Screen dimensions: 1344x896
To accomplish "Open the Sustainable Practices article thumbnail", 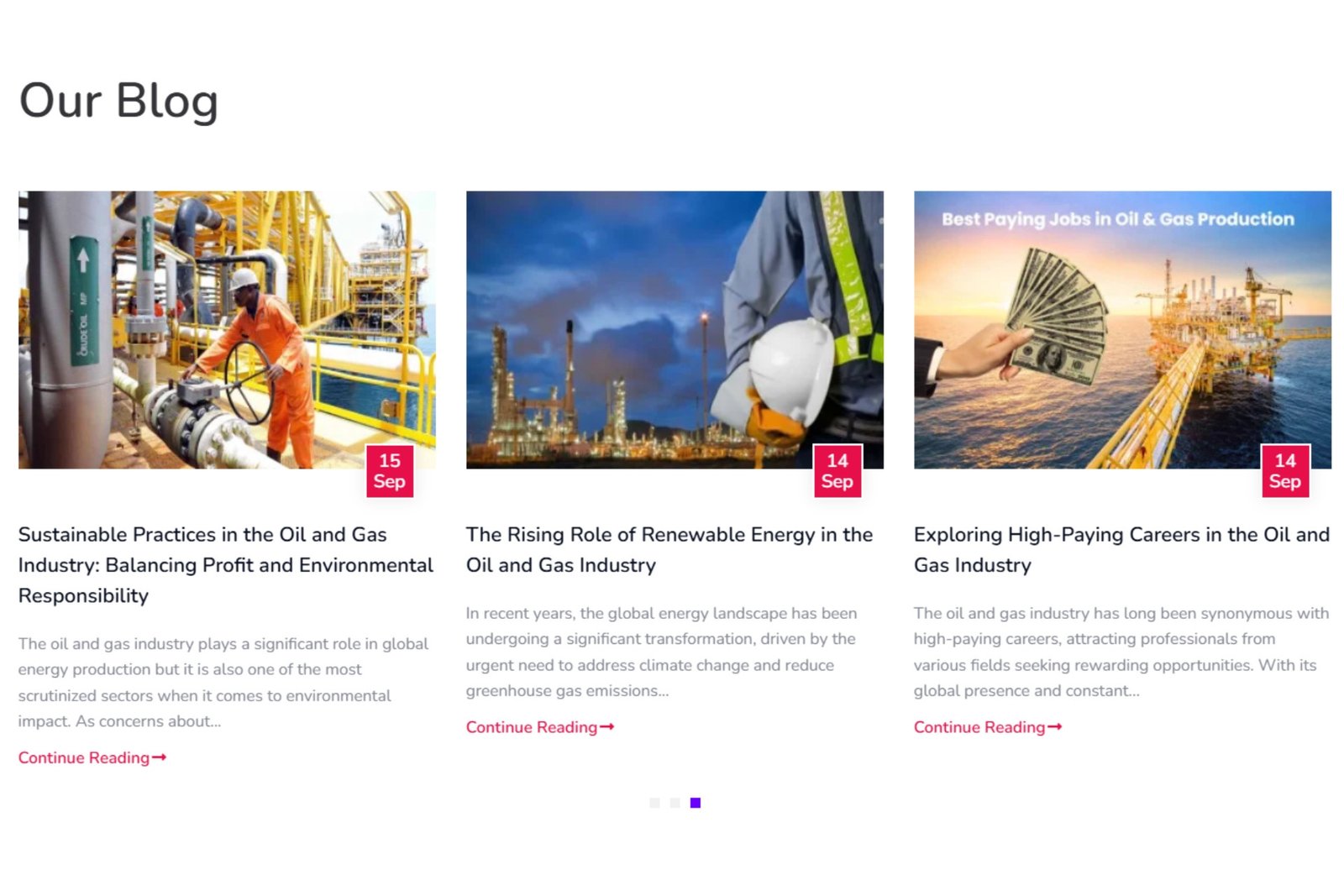I will coord(227,329).
